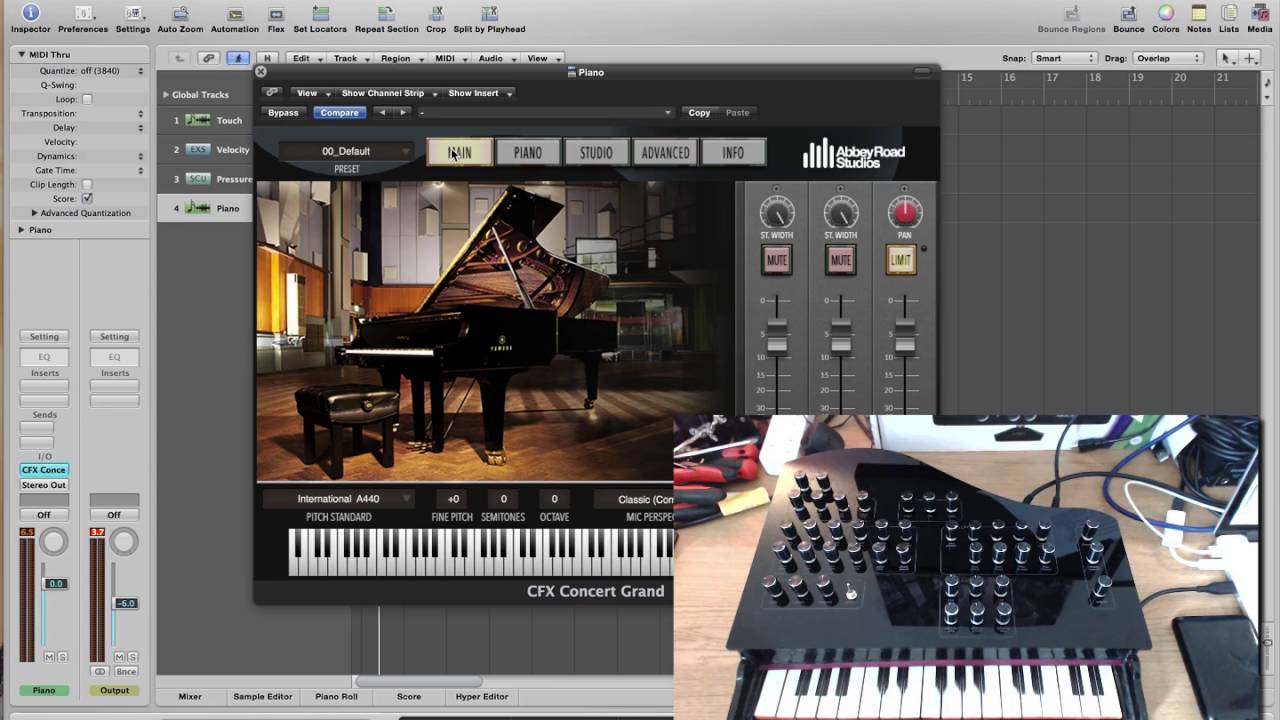This screenshot has height=720, width=1280.
Task: Click the Touch track instrument icon
Action: (198, 120)
